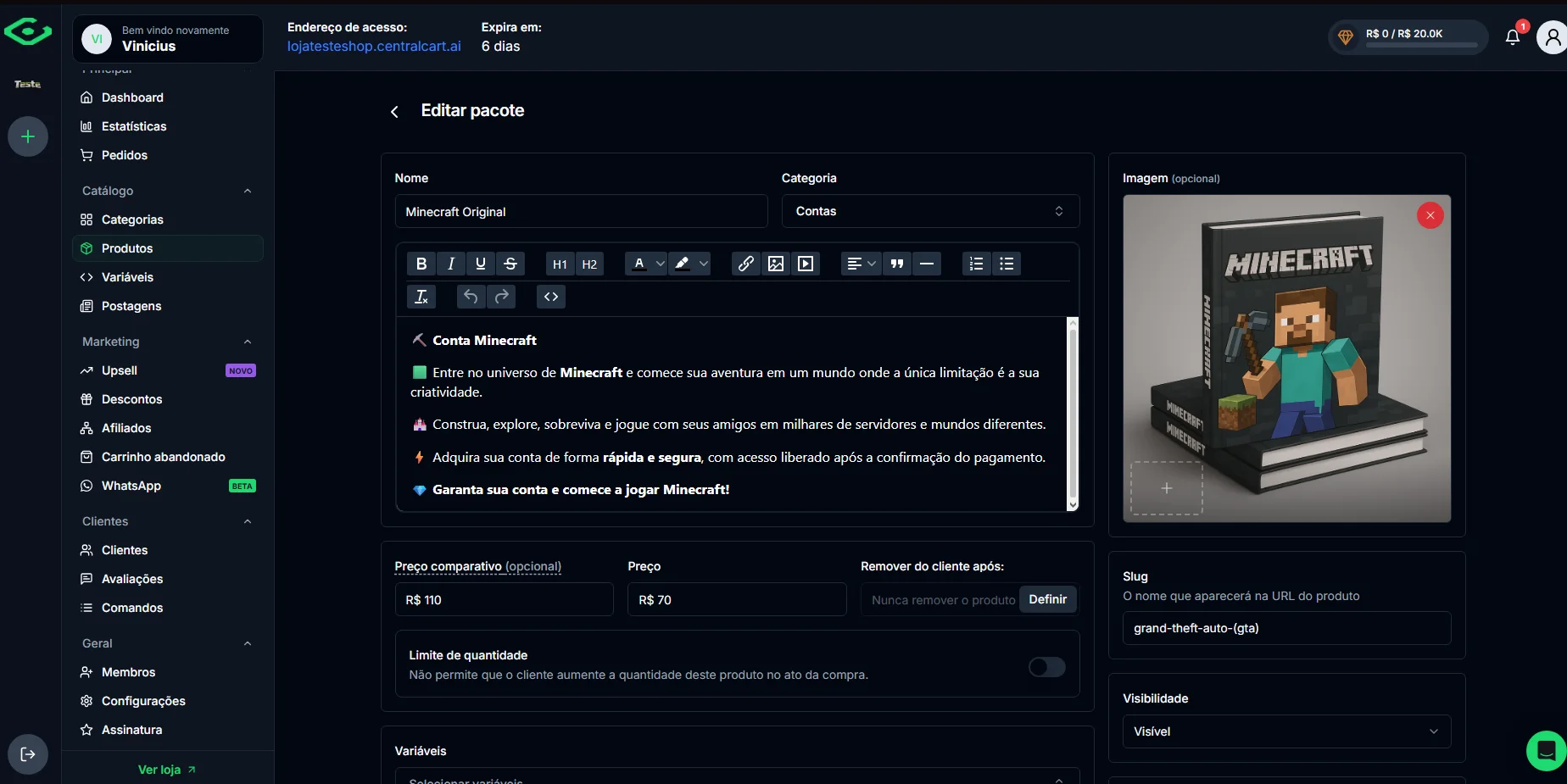
Task: Go to Pedidos page
Action: [x=168, y=155]
